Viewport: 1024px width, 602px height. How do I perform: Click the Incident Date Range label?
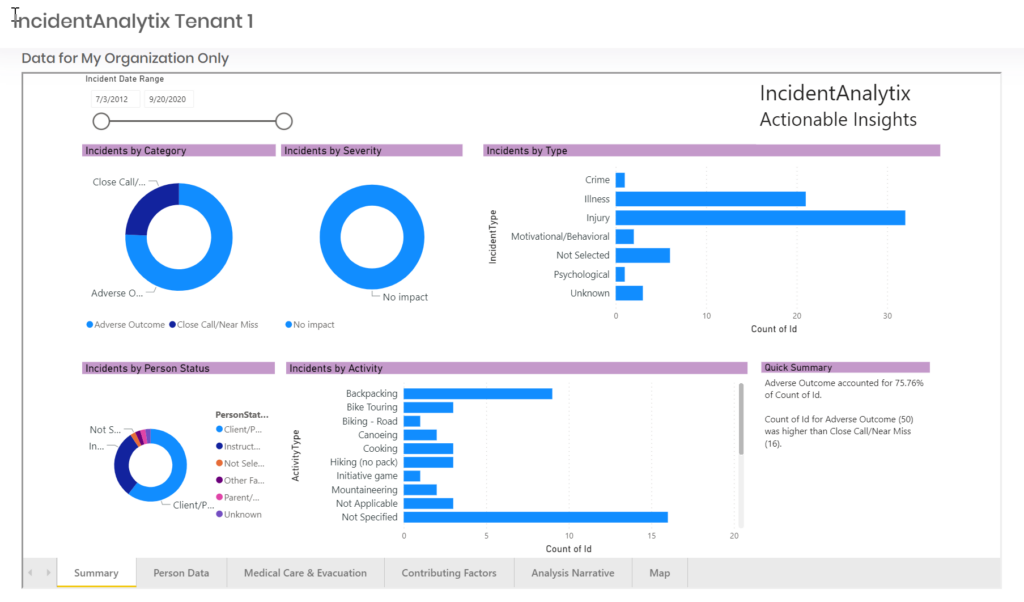coord(125,79)
